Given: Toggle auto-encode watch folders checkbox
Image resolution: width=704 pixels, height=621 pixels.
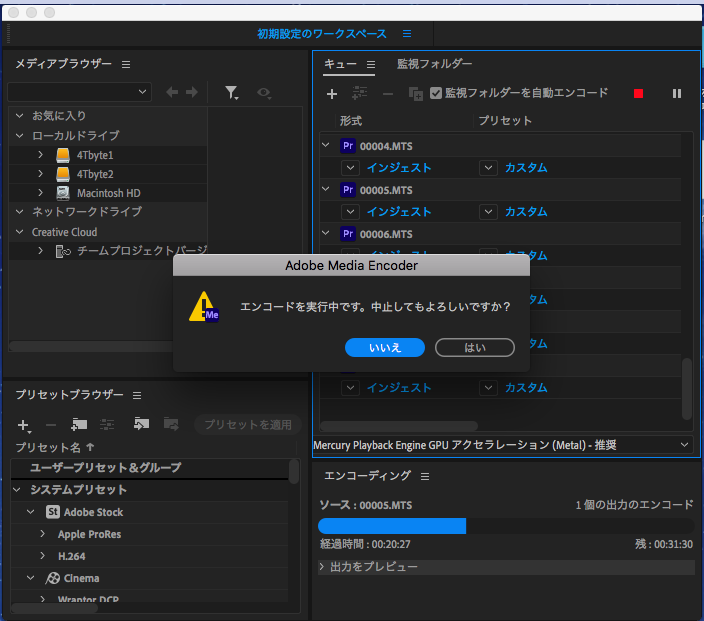Looking at the screenshot, I should pyautogui.click(x=436, y=93).
